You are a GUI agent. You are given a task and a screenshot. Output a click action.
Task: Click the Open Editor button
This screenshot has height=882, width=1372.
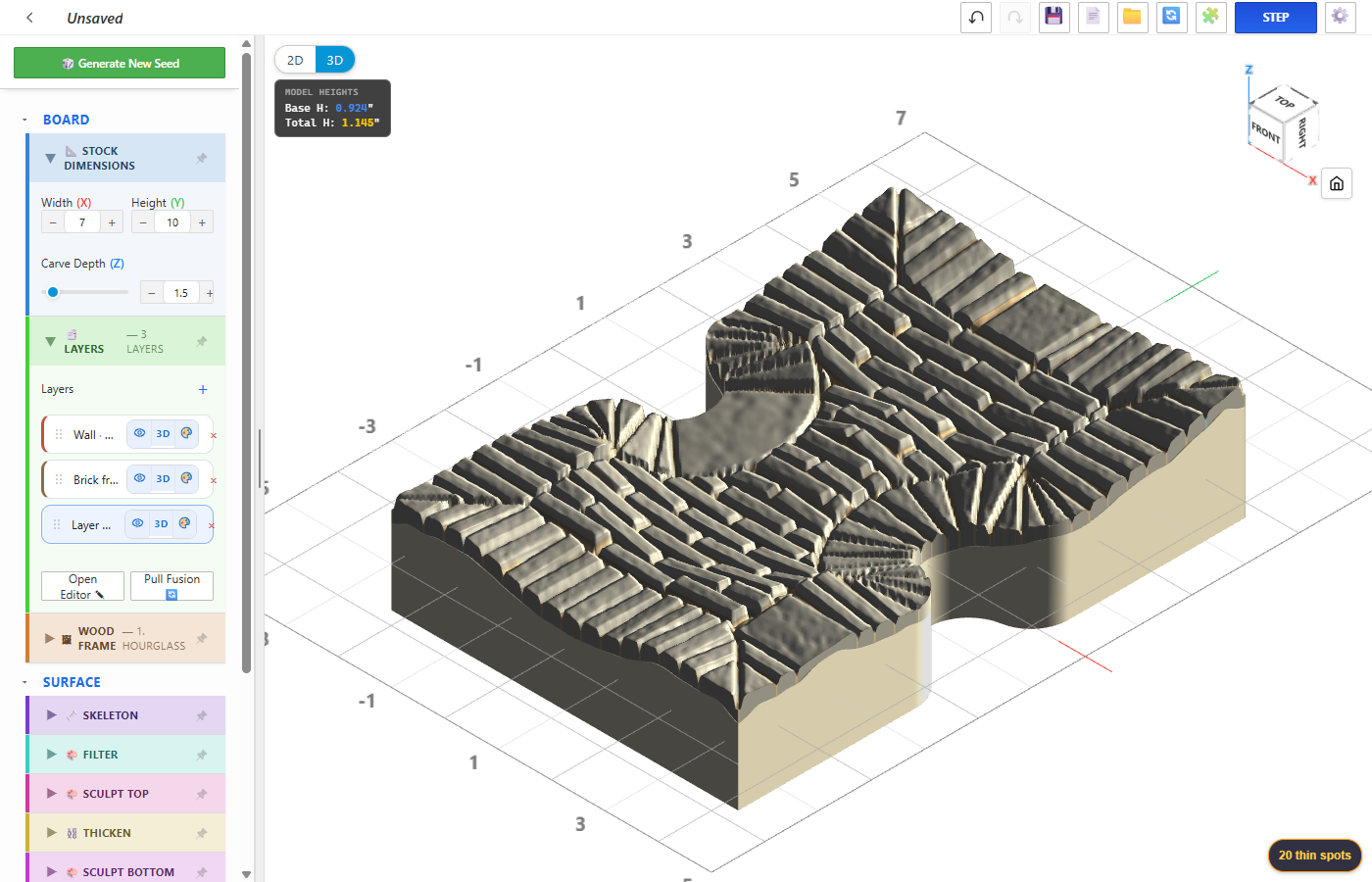(x=82, y=586)
